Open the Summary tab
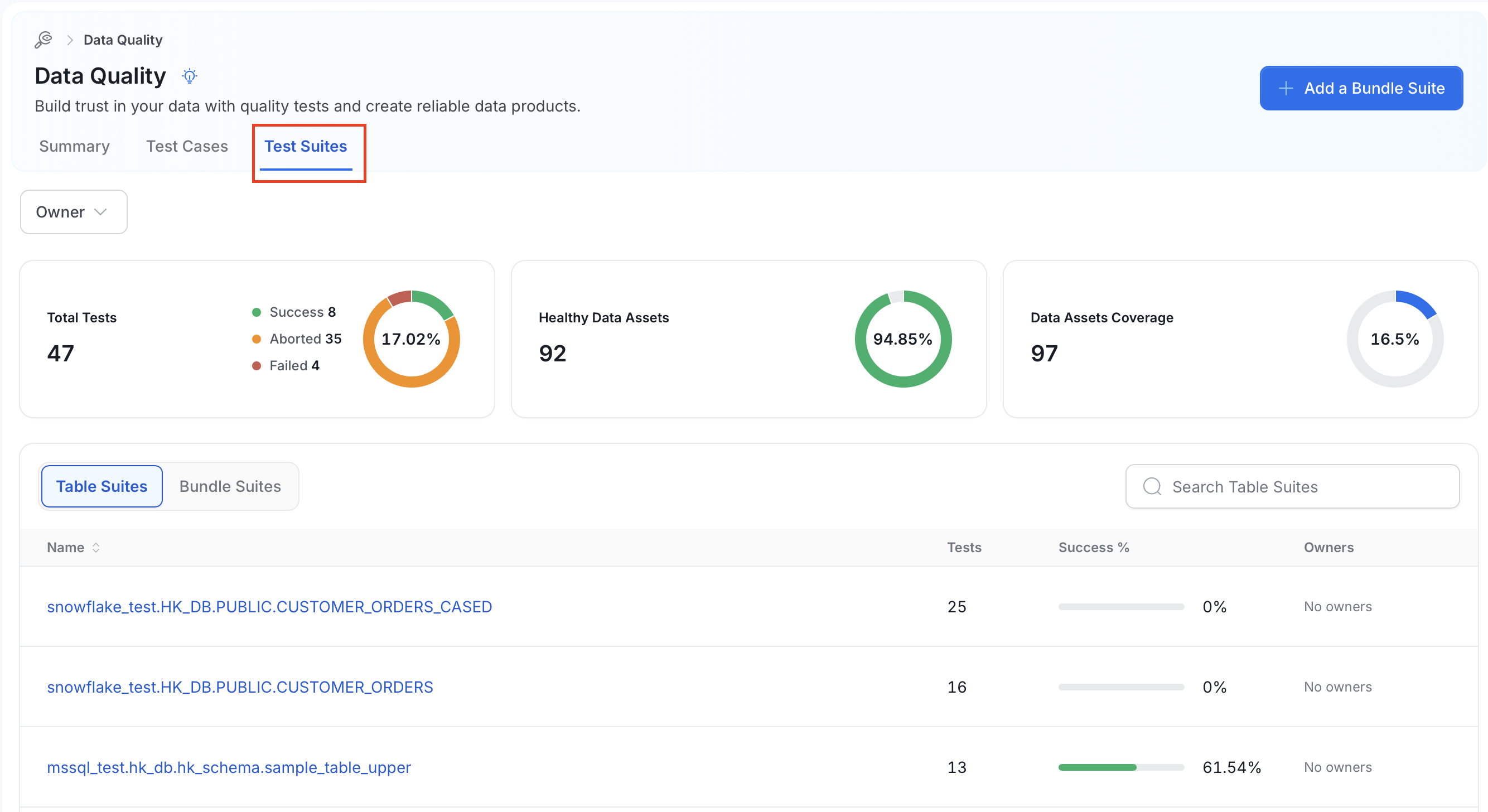The width and height of the screenshot is (1488, 812). [x=75, y=146]
